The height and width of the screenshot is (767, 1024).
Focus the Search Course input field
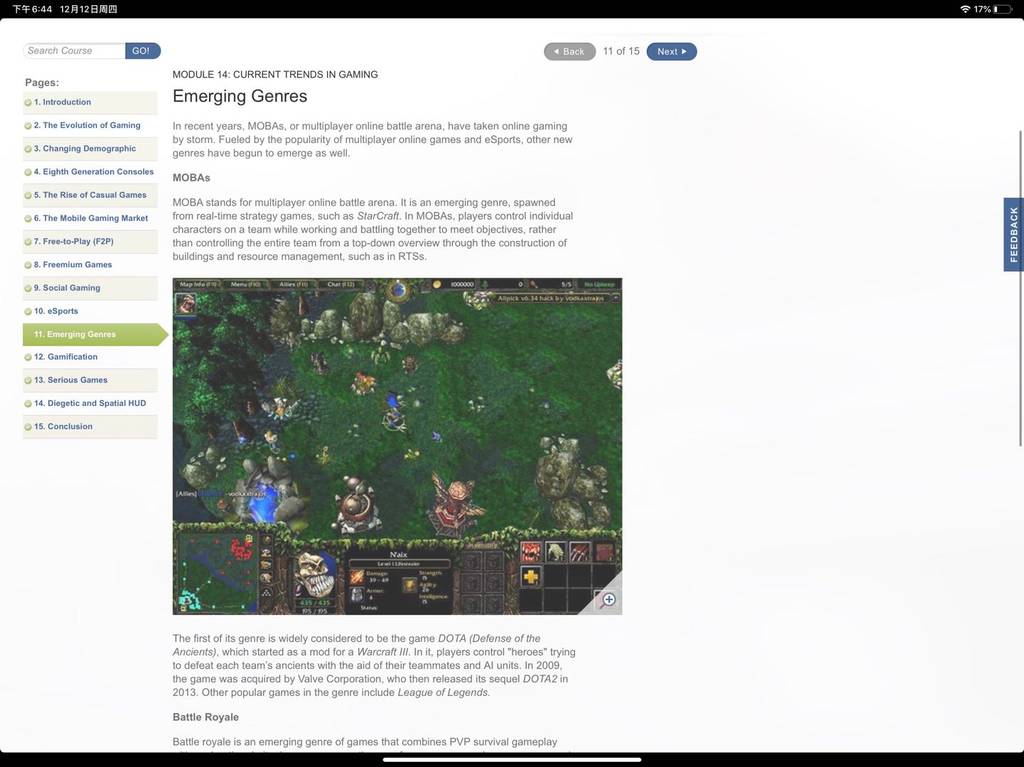tap(74, 50)
